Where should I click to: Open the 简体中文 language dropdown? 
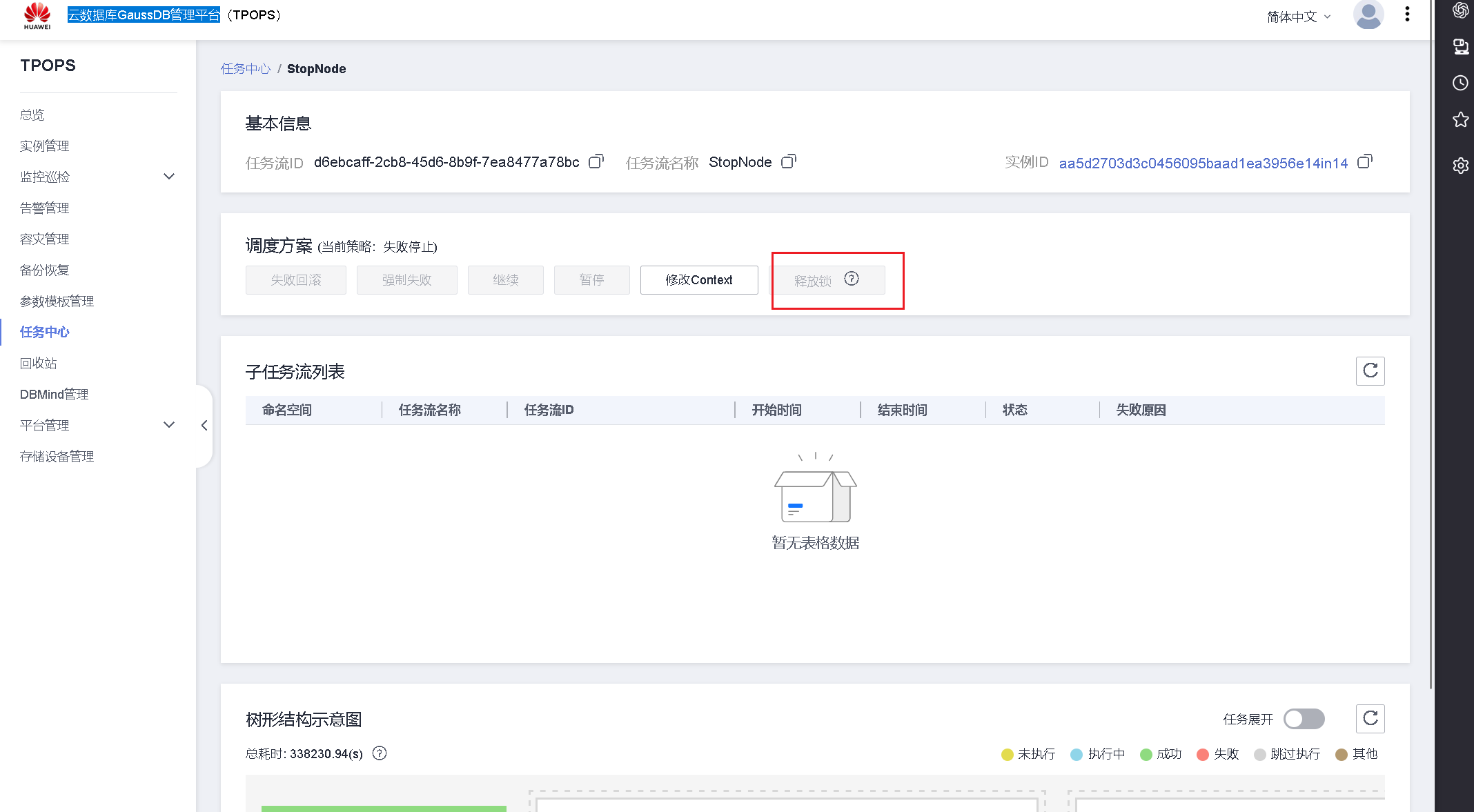coord(1298,17)
